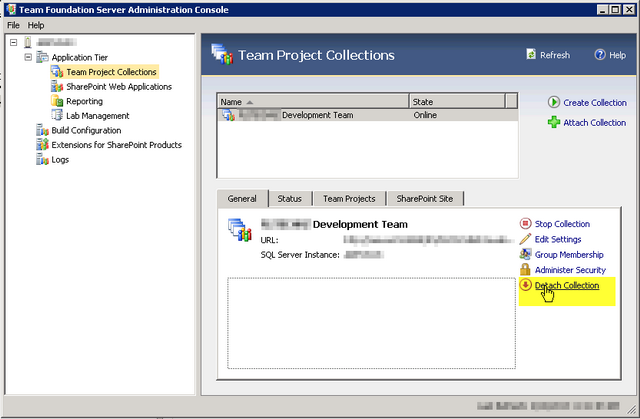
Task: Sort by the State column header
Action: (457, 101)
